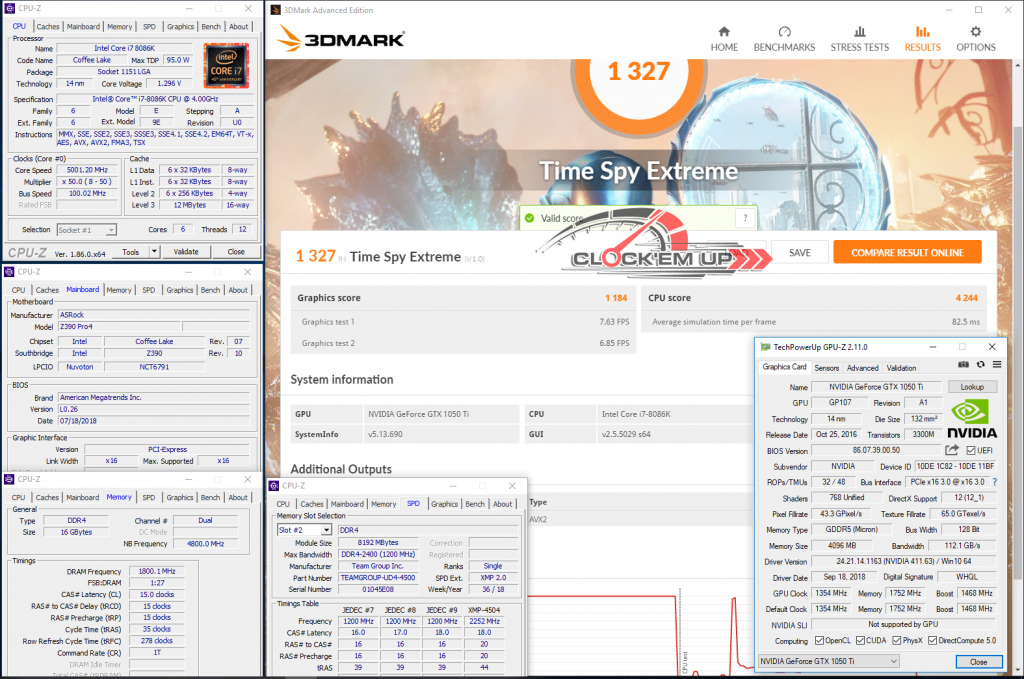Image resolution: width=1024 pixels, height=679 pixels.
Task: Open 3DMark Options gear icon
Action: click(976, 31)
